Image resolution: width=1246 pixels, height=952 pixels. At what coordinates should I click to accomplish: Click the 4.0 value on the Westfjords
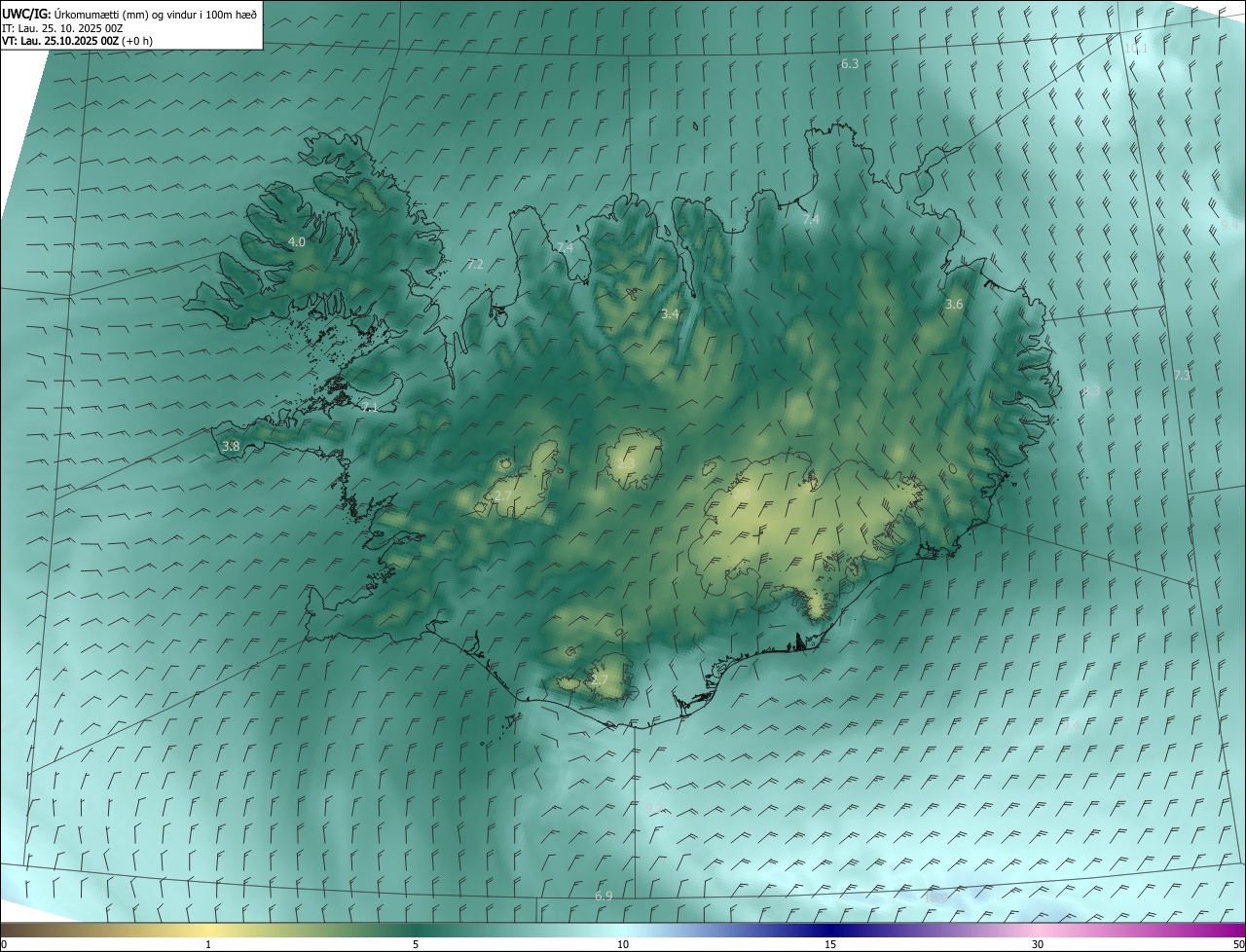[x=297, y=241]
